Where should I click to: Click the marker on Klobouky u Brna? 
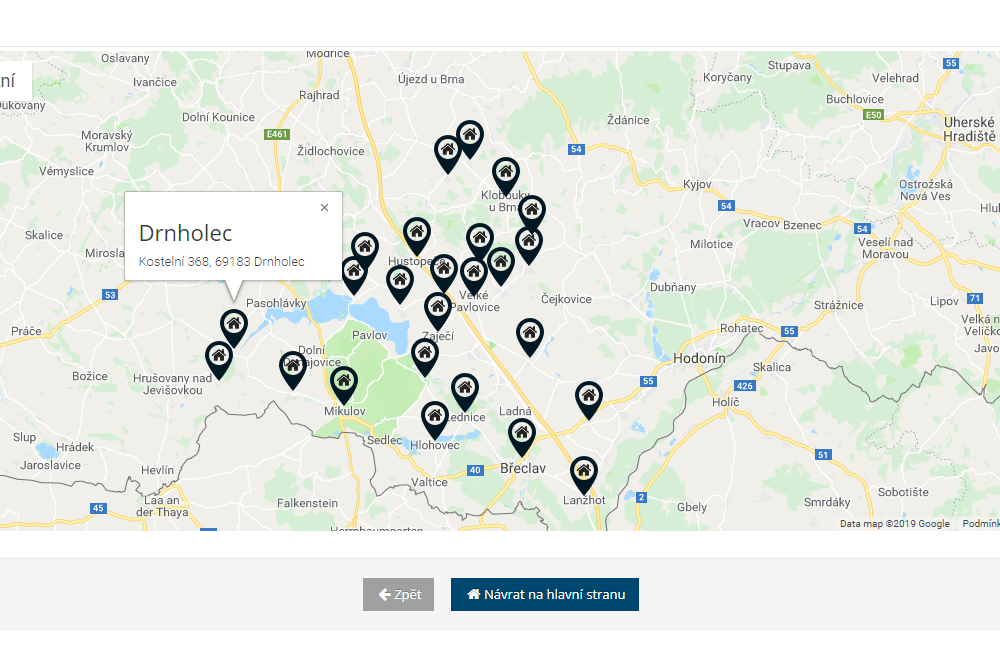tap(506, 173)
